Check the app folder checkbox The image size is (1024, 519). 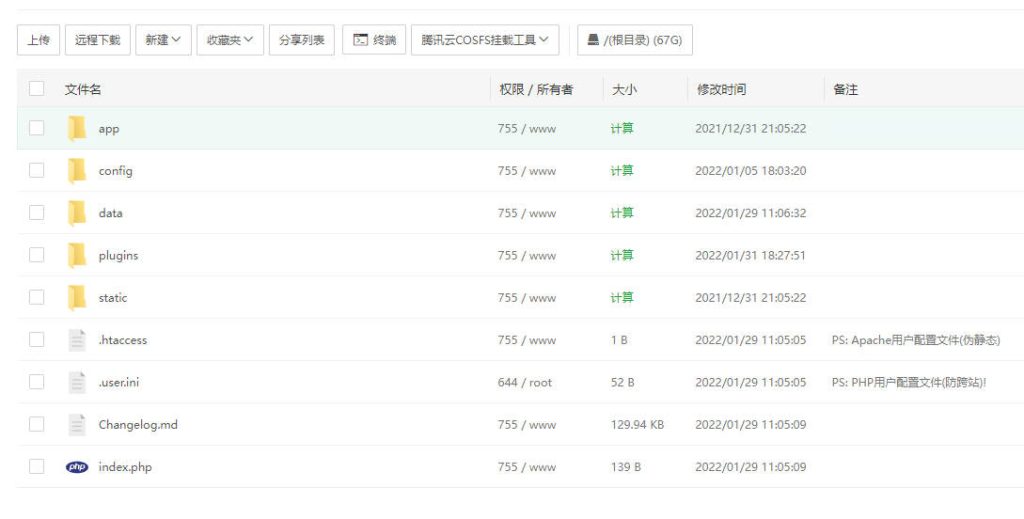[x=37, y=128]
